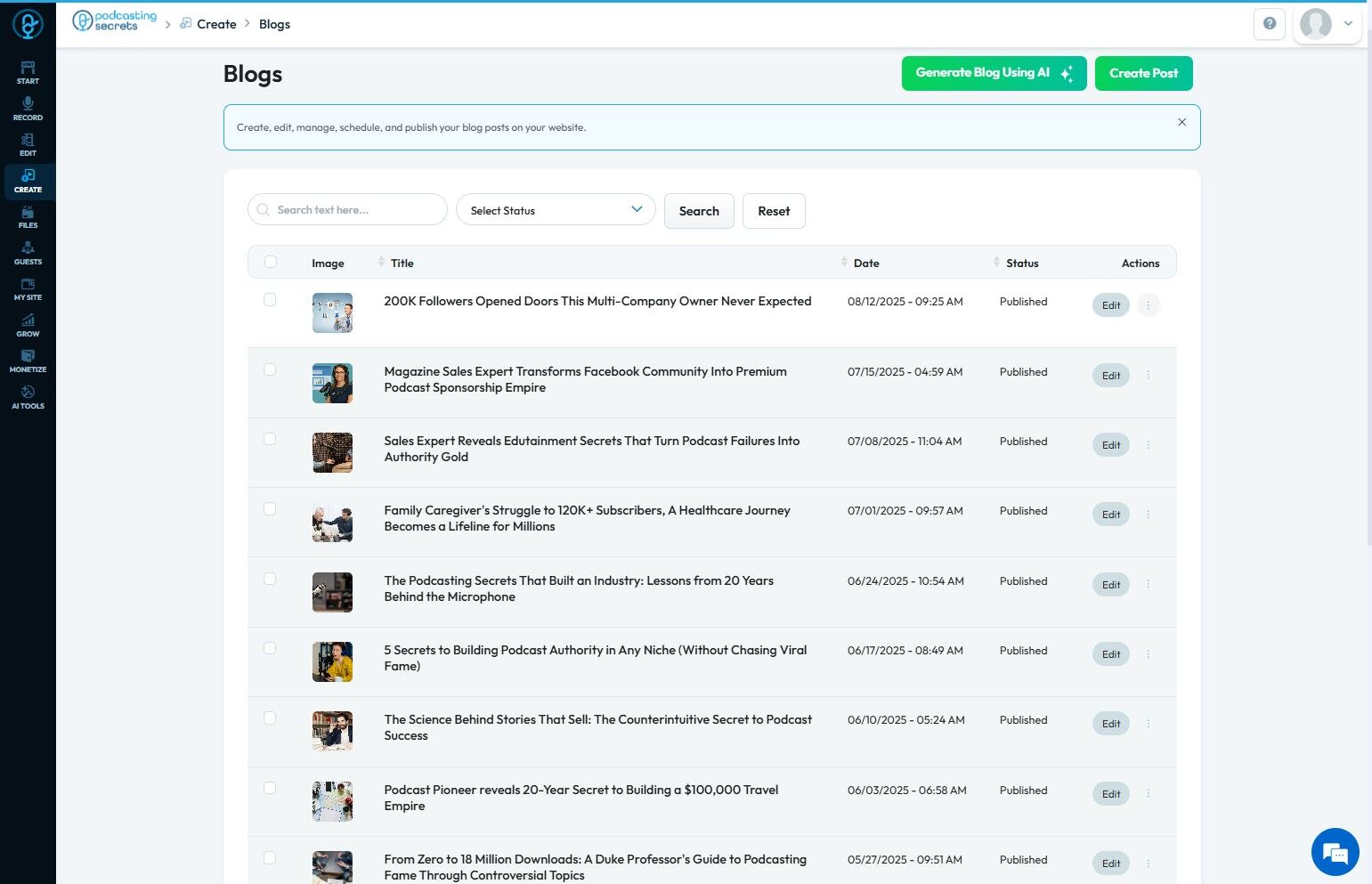
Task: Click the Grow sidebar icon
Action: coord(28,326)
